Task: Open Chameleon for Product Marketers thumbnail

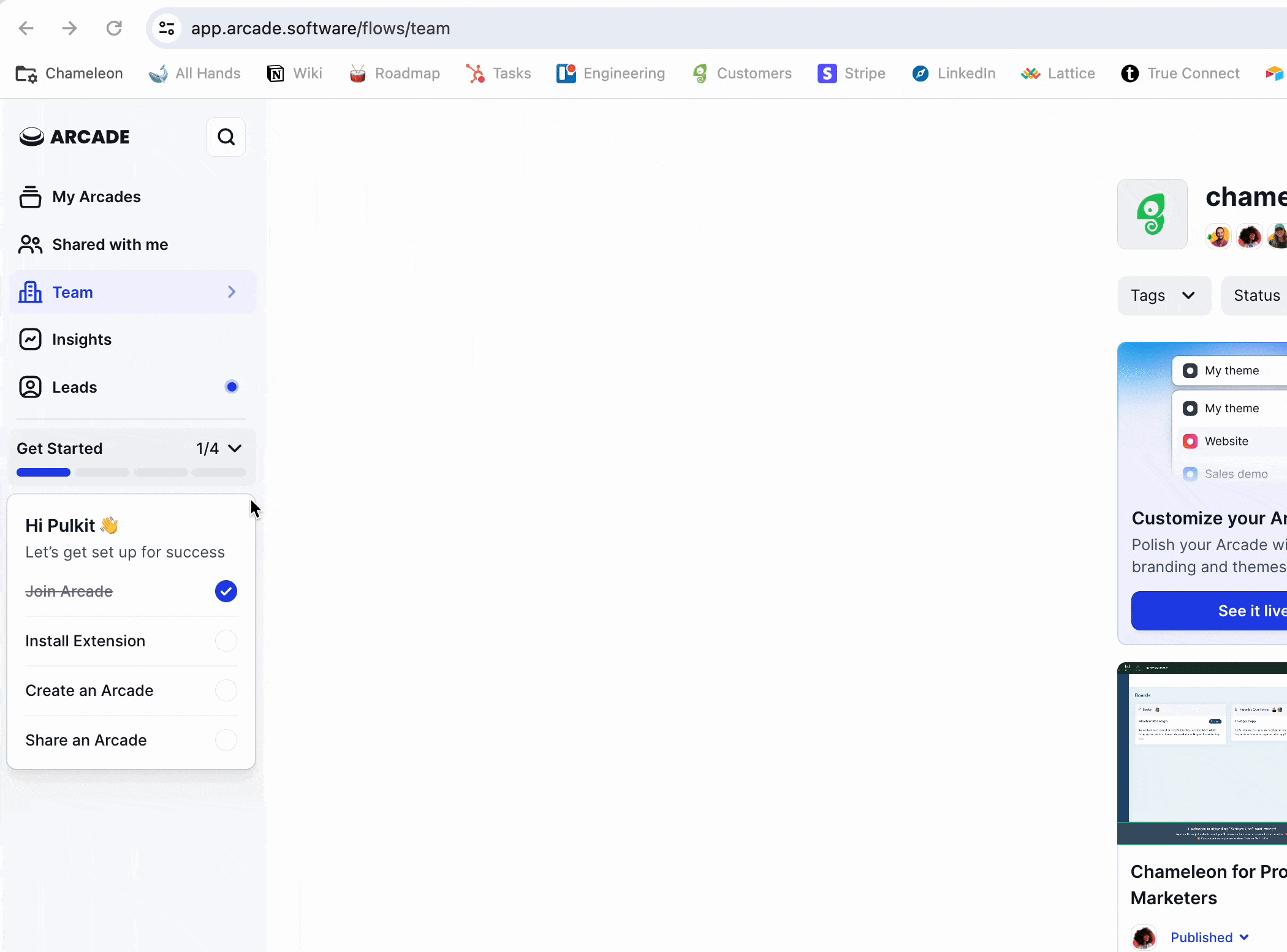Action: [1202, 754]
